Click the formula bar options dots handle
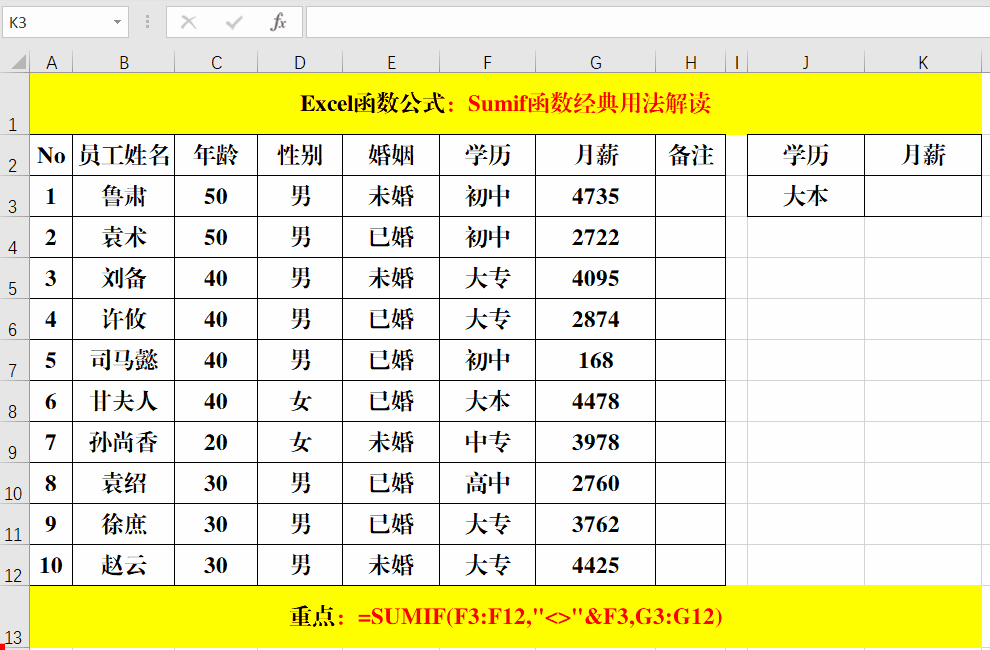Viewport: 990px width, 650px height. tap(147, 22)
